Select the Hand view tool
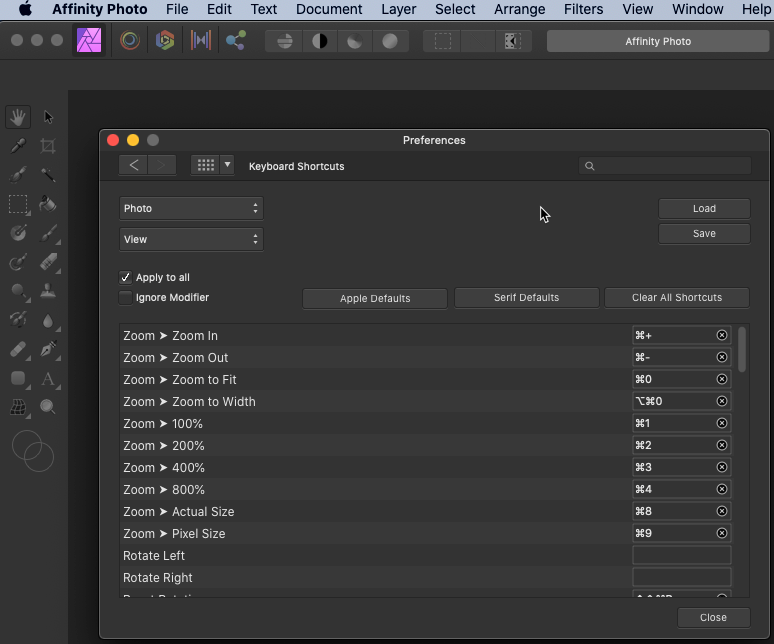774x644 pixels. [18, 117]
